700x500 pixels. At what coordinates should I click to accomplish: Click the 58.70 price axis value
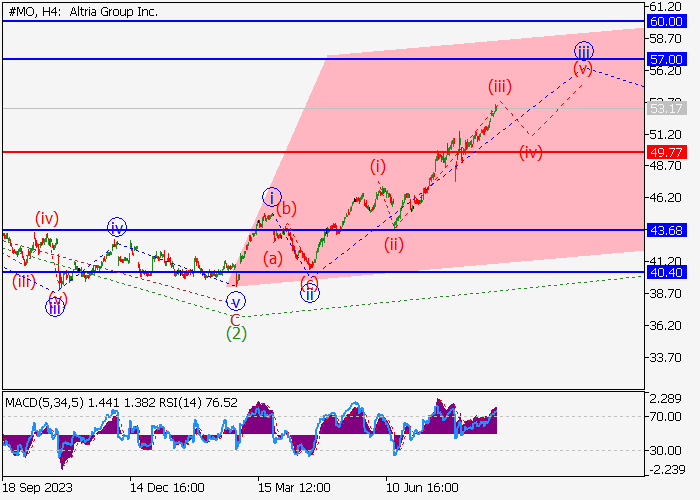(665, 39)
